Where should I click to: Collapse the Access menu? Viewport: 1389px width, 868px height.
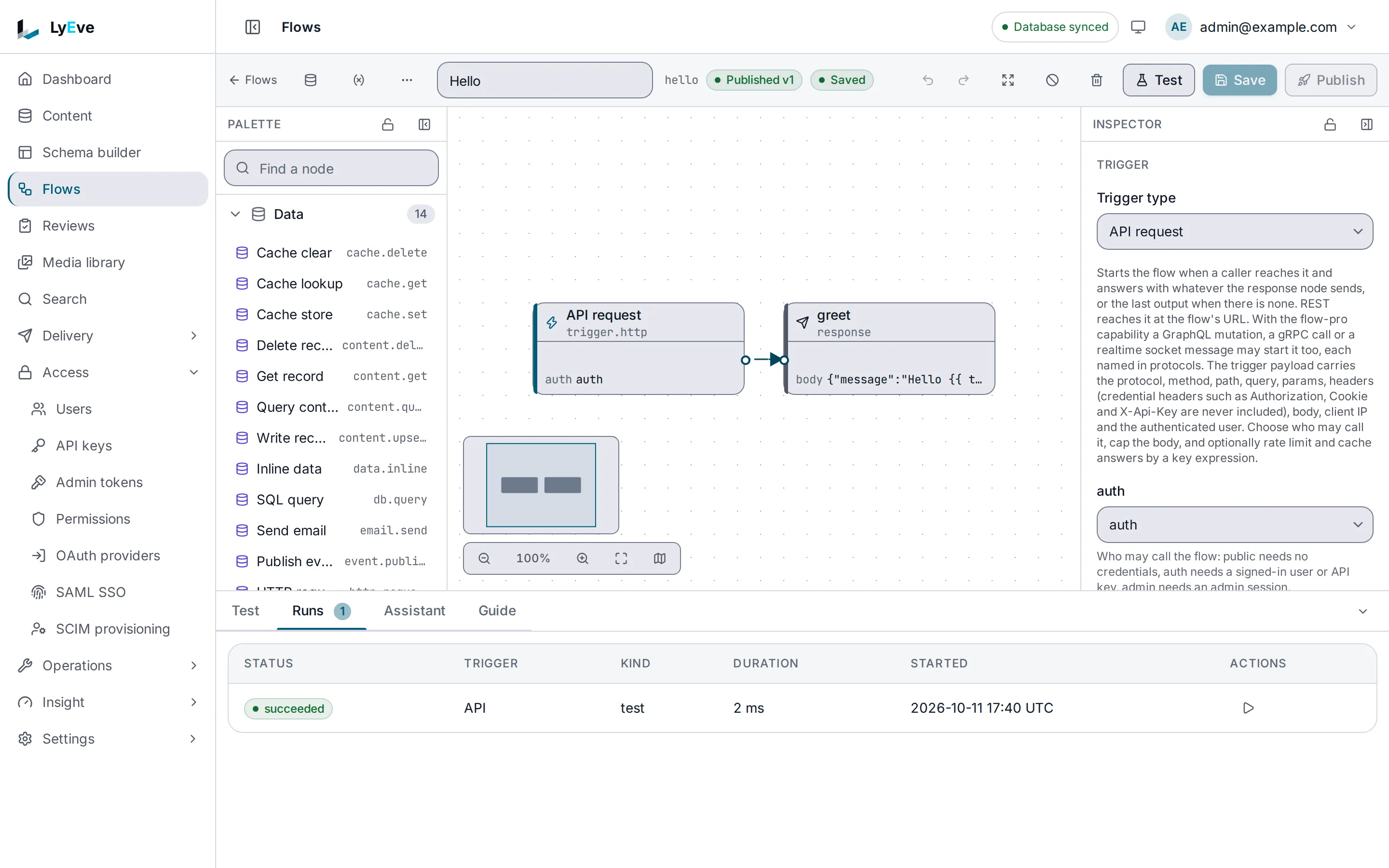click(108, 373)
